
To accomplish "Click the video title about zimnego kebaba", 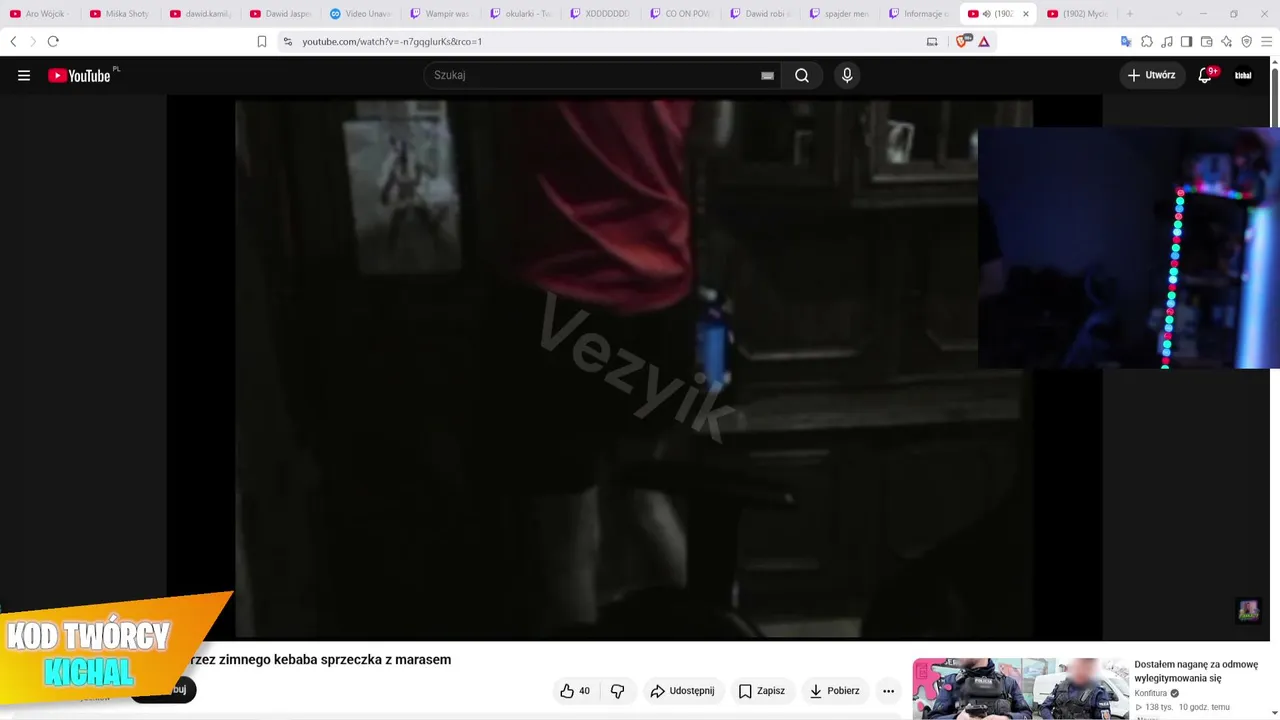I will coord(320,660).
